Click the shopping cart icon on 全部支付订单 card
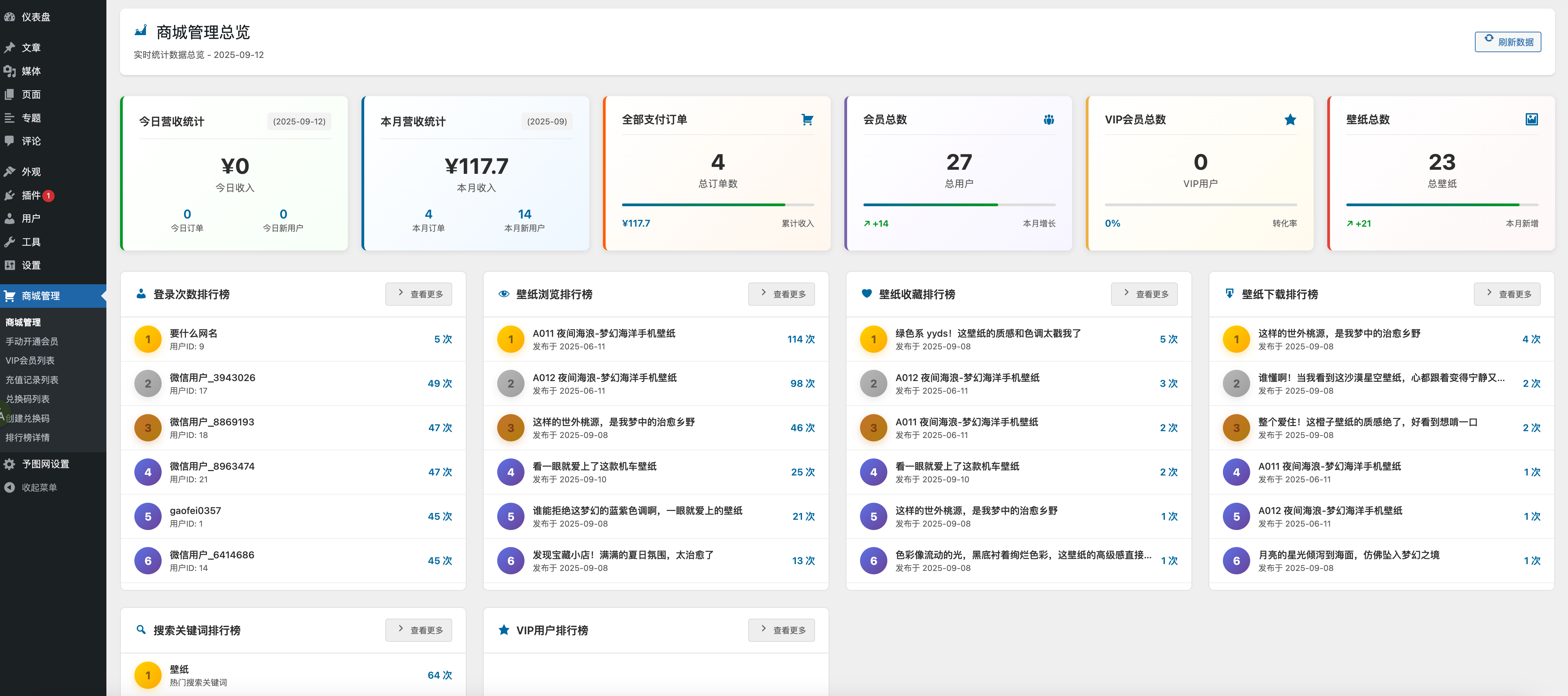Screen dimensions: 1568x696 [807, 120]
